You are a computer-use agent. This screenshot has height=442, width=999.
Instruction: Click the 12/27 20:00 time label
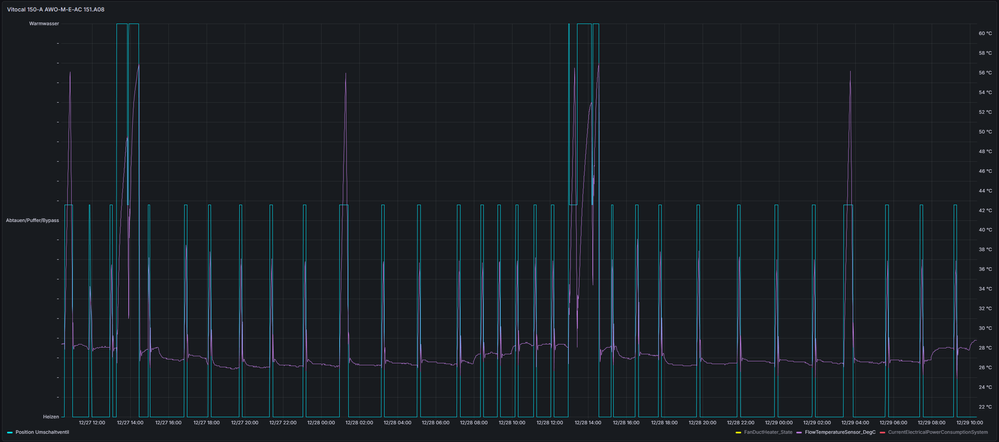[x=245, y=422]
